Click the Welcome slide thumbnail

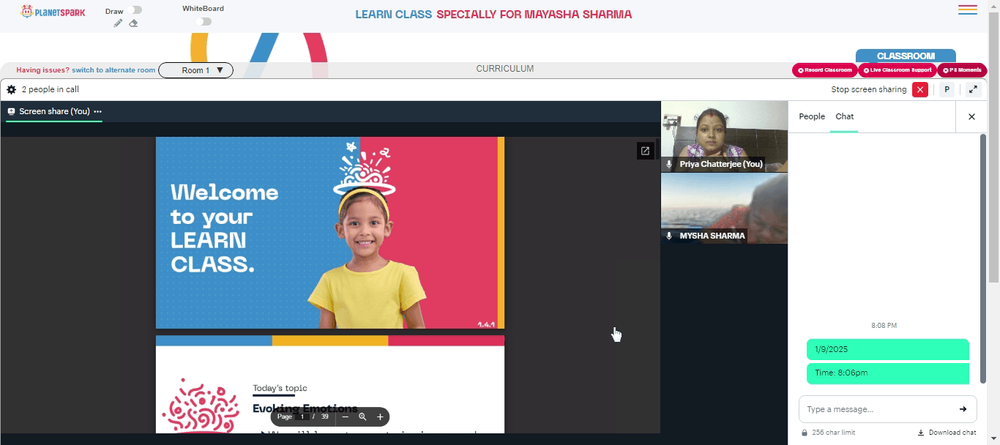point(330,233)
